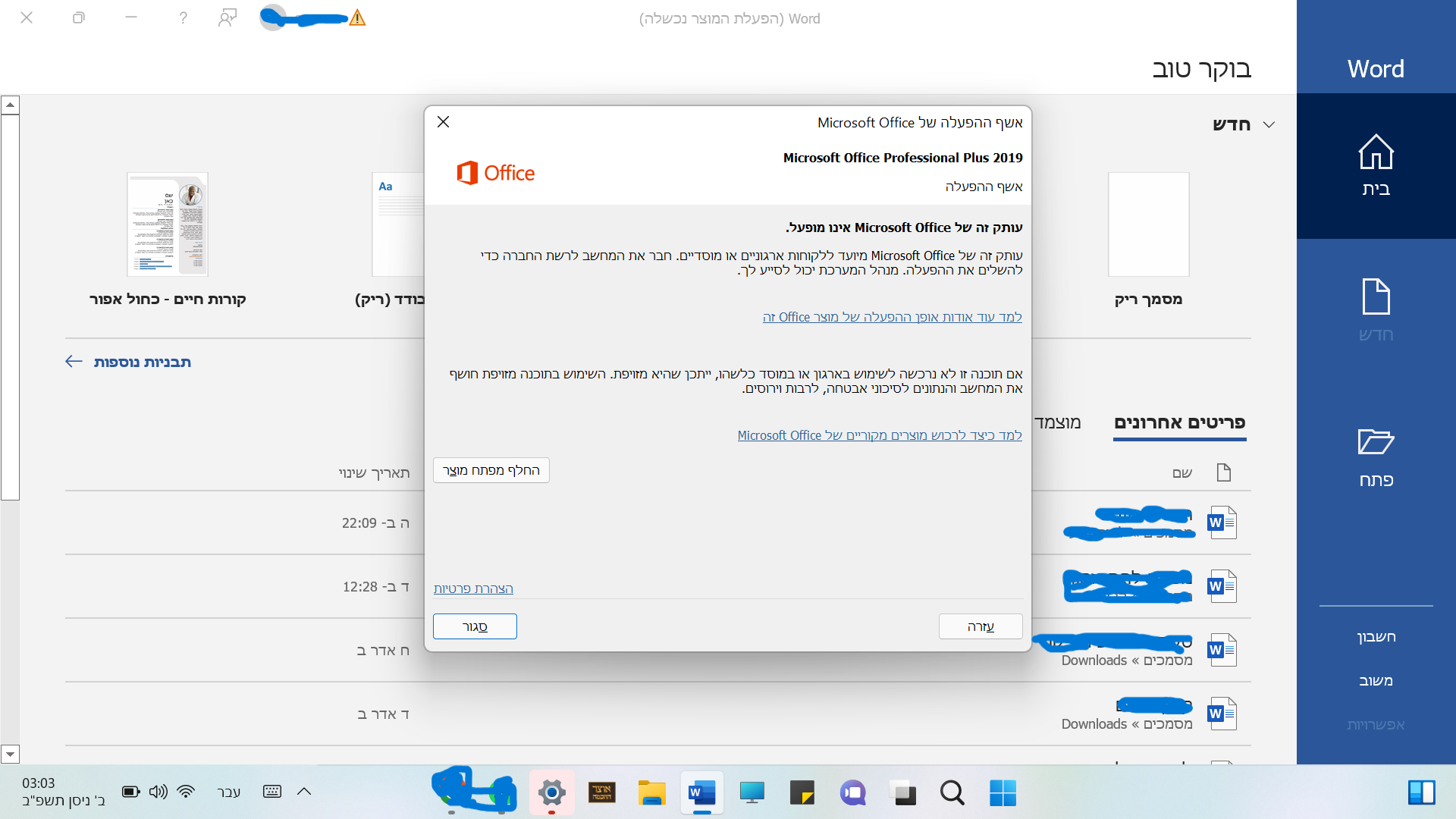This screenshot has width=1456, height=819.
Task: Open the privacy statement (הצהרת פרטיות) link
Action: point(473,588)
